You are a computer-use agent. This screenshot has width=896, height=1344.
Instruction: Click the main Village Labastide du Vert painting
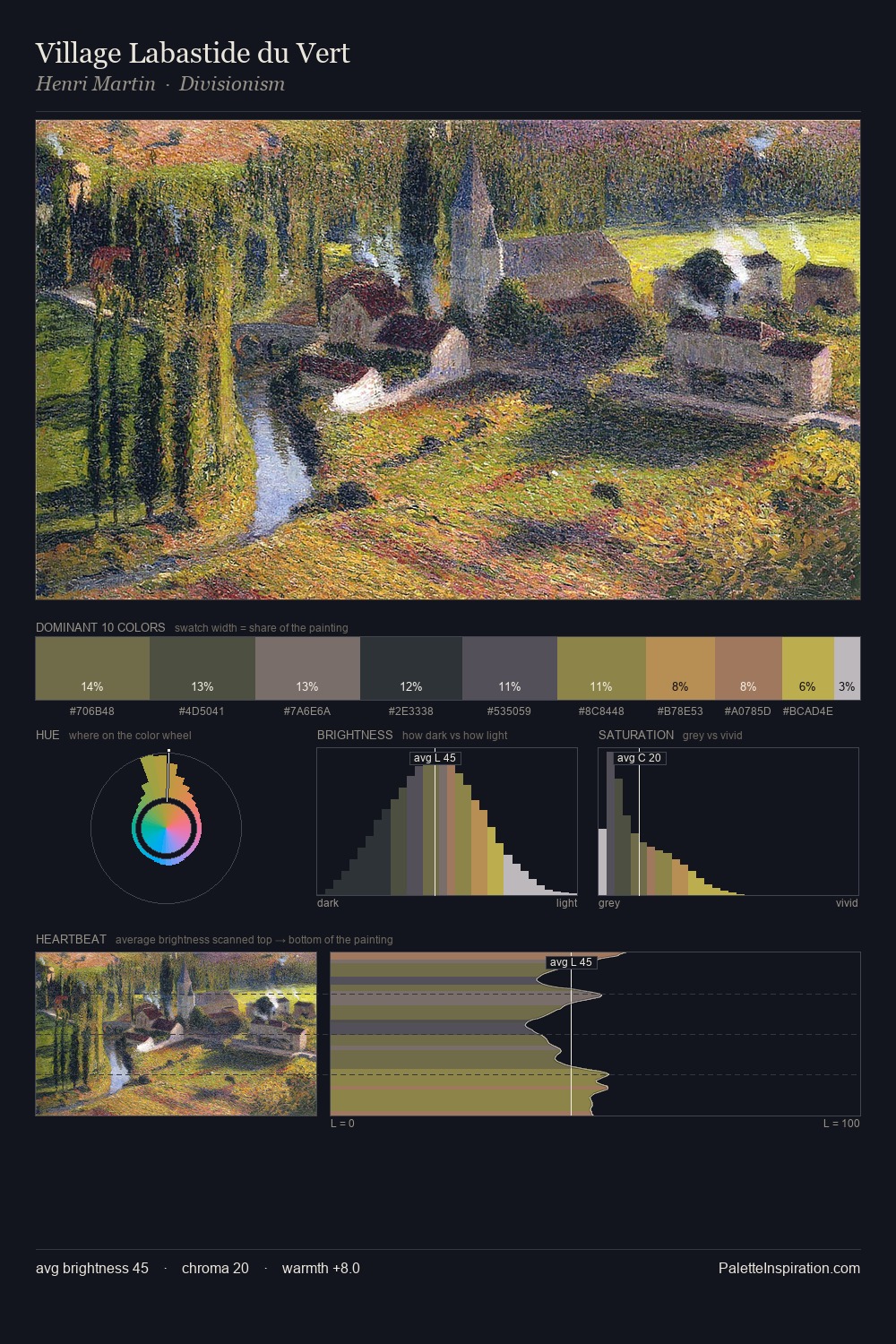448,360
